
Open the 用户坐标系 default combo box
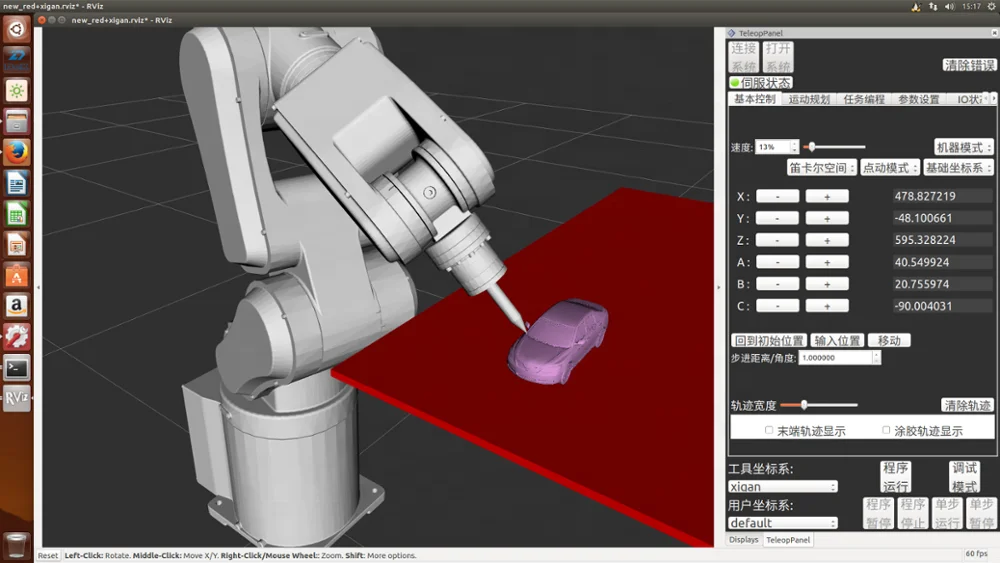pyautogui.click(x=783, y=523)
